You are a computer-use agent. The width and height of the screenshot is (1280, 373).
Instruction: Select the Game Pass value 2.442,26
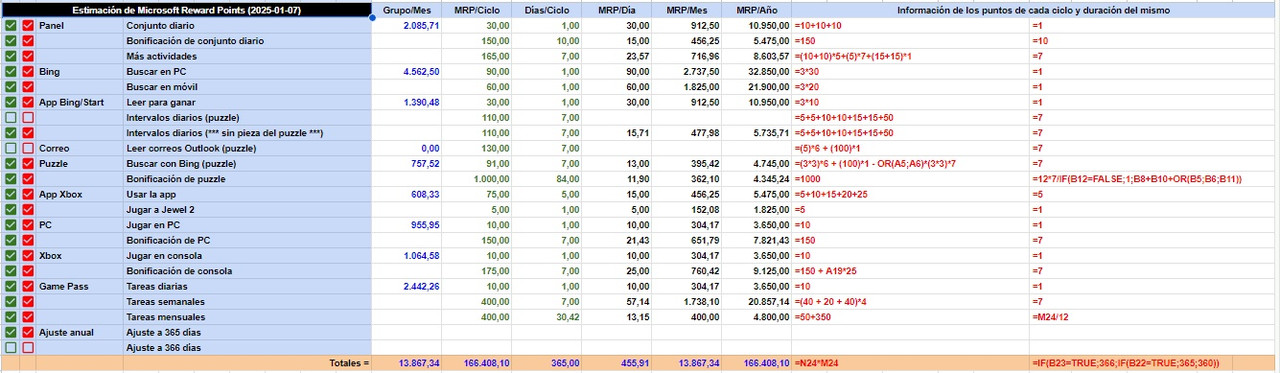pos(407,286)
